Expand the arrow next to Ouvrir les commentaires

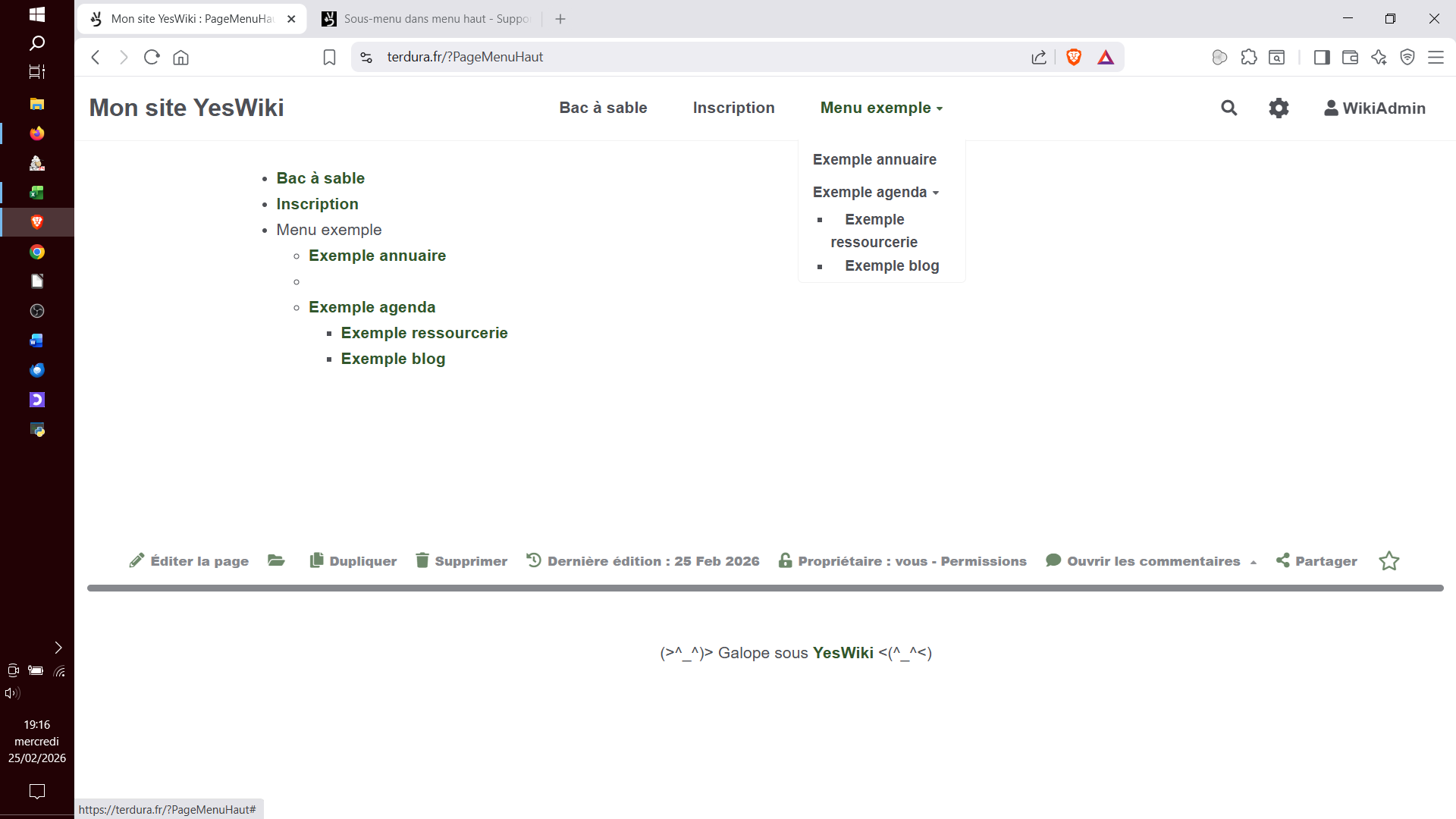click(x=1254, y=562)
